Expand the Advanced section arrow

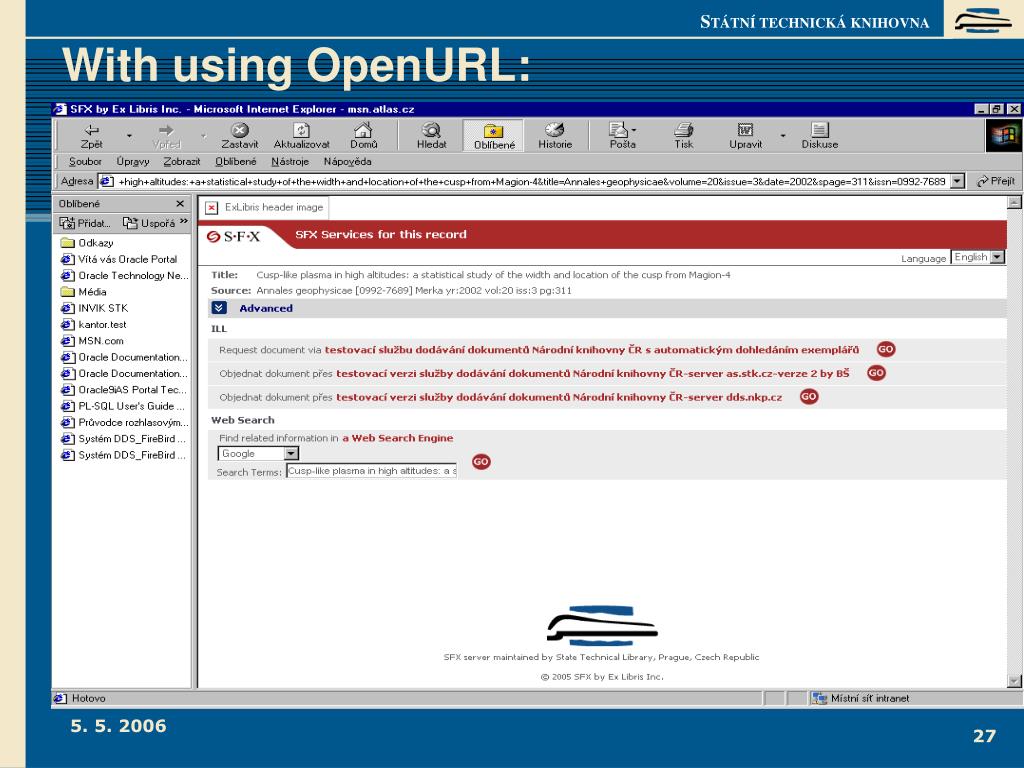click(x=219, y=308)
